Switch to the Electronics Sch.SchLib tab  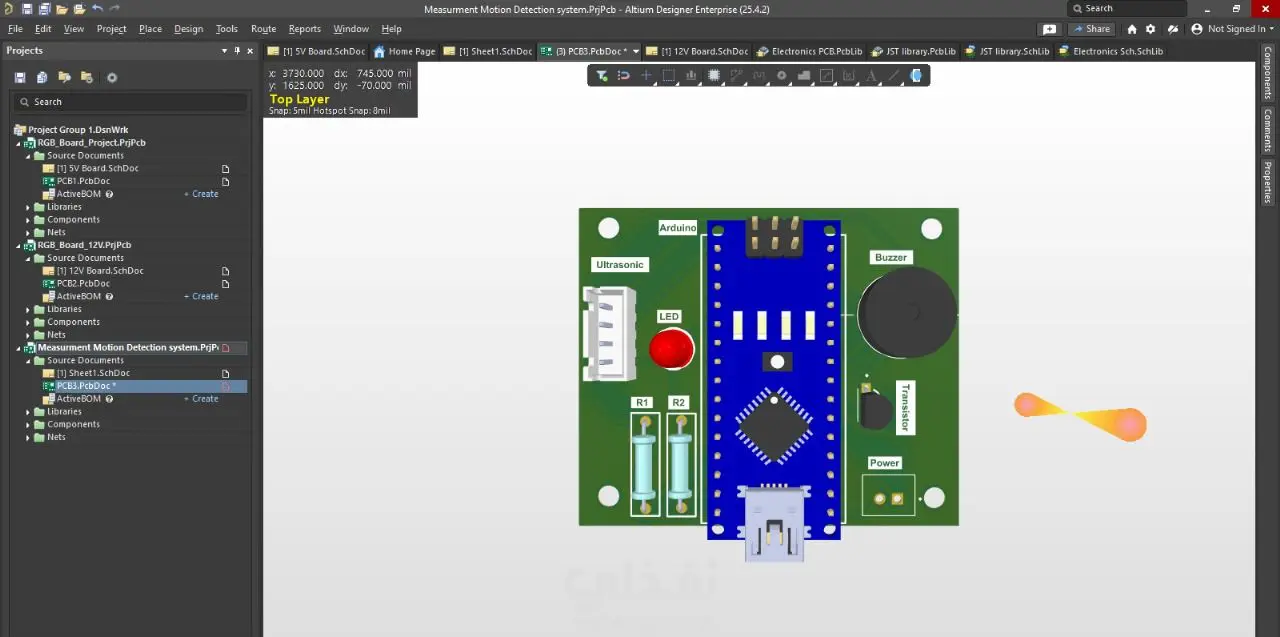1110,51
